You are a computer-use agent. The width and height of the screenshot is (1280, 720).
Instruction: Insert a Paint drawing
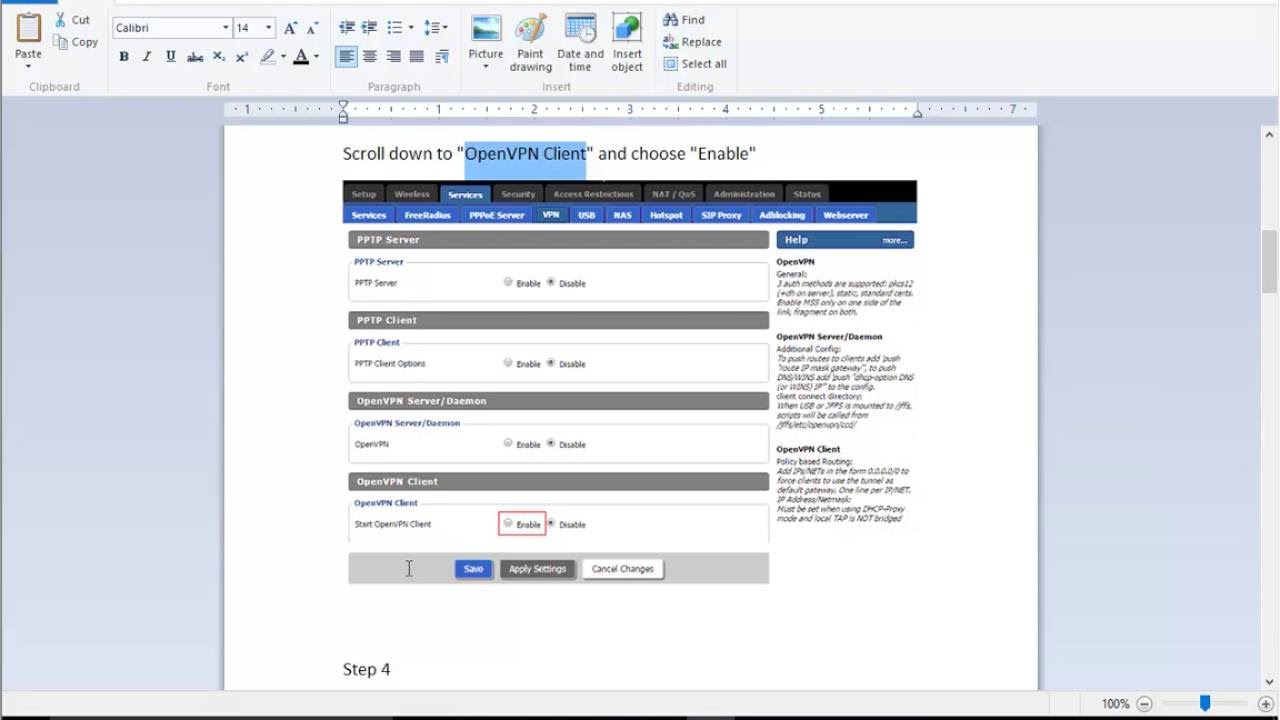coord(530,43)
